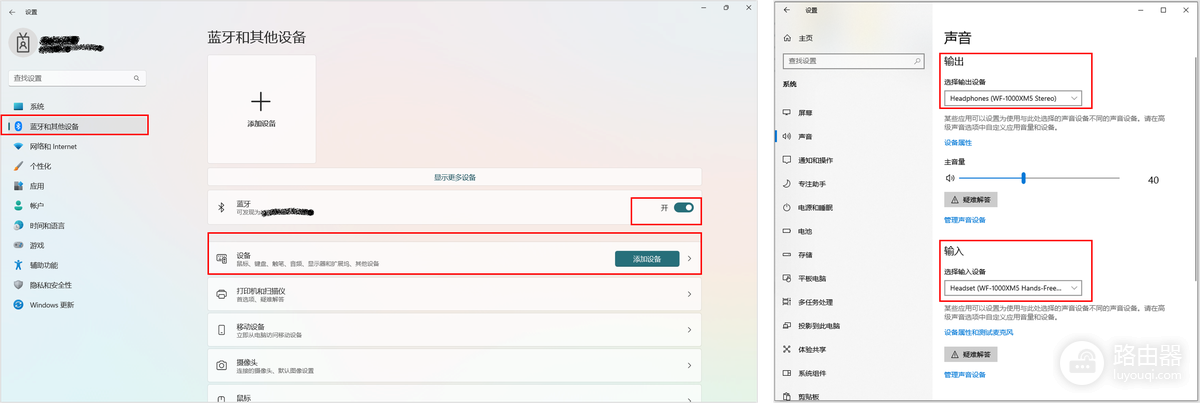Mute via the speaker icon beside the volume slider
The image size is (1200, 403).
click(x=950, y=178)
